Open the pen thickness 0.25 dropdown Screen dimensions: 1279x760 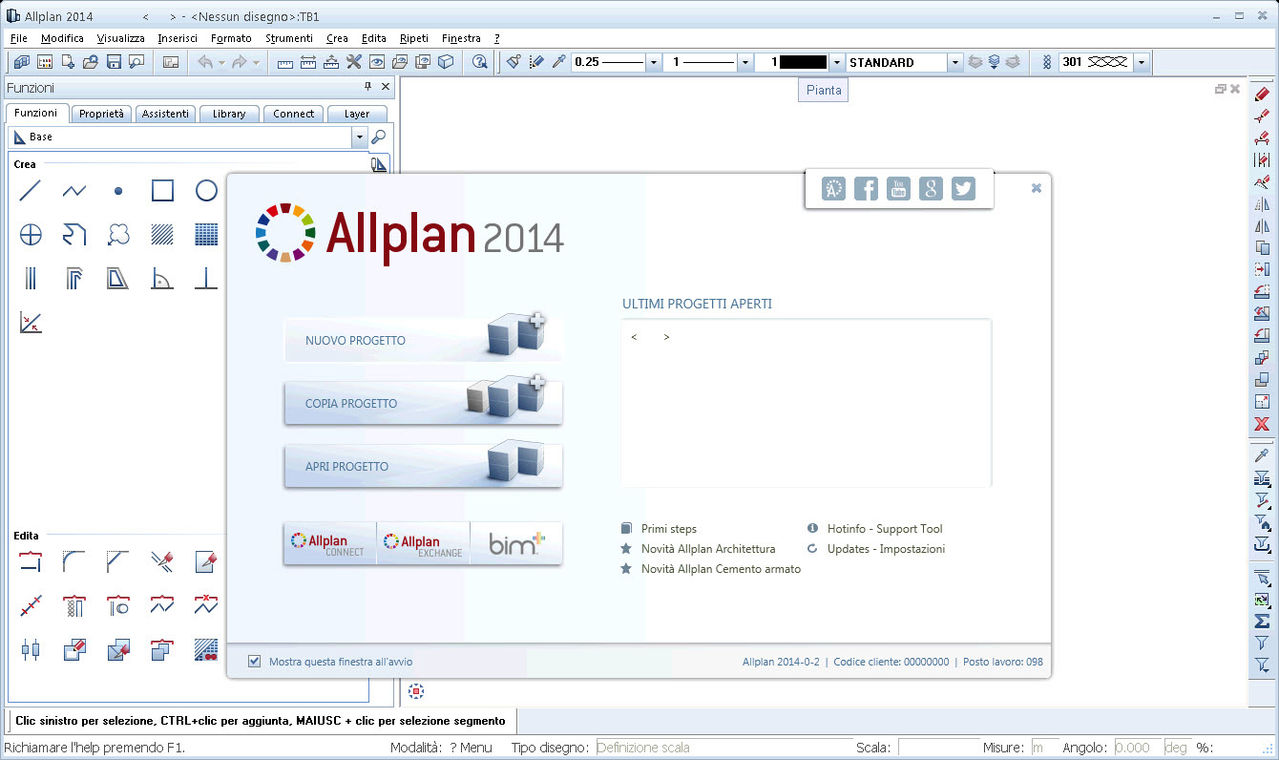point(654,62)
